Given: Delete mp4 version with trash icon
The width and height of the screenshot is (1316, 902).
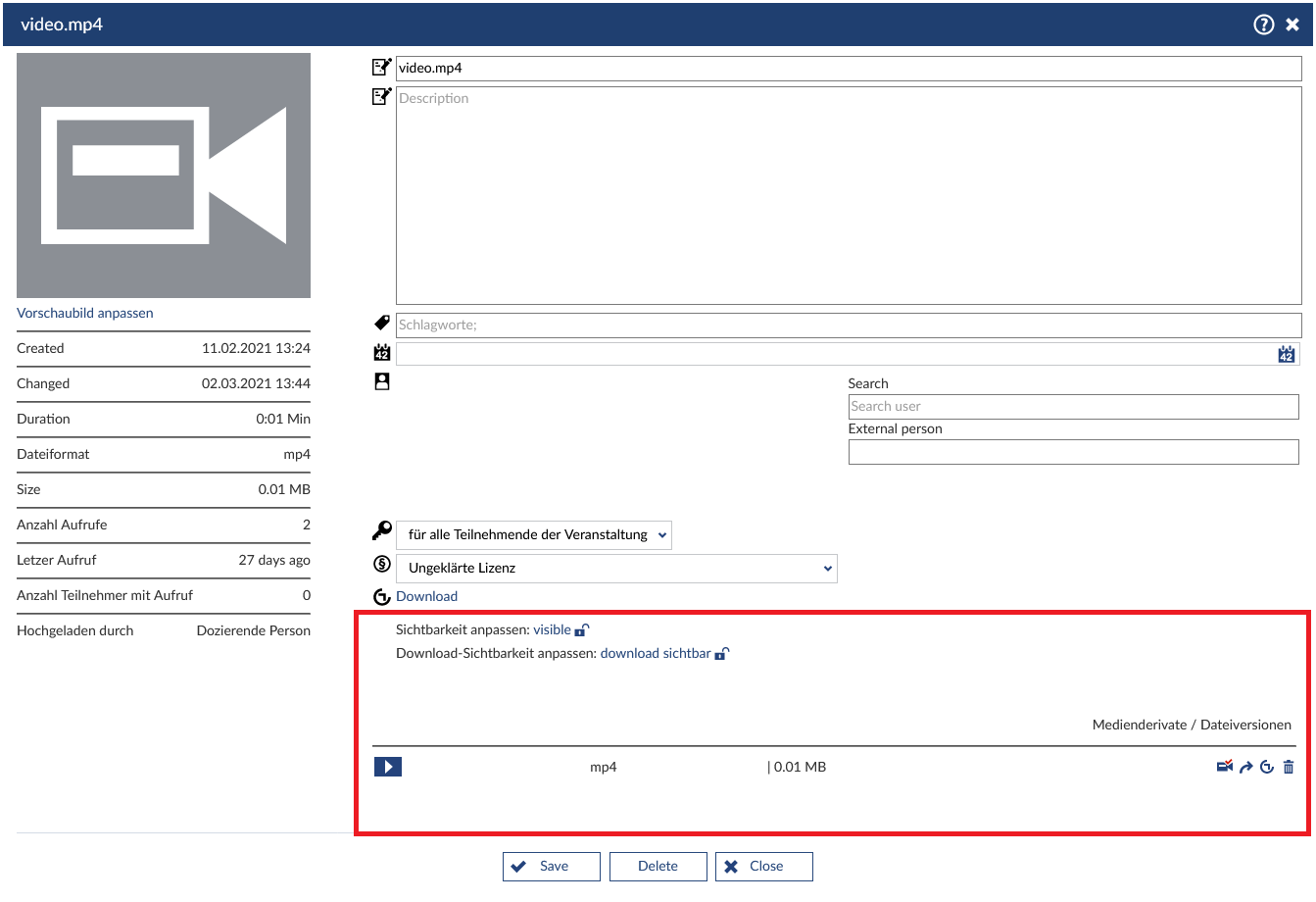Looking at the screenshot, I should click(1289, 768).
